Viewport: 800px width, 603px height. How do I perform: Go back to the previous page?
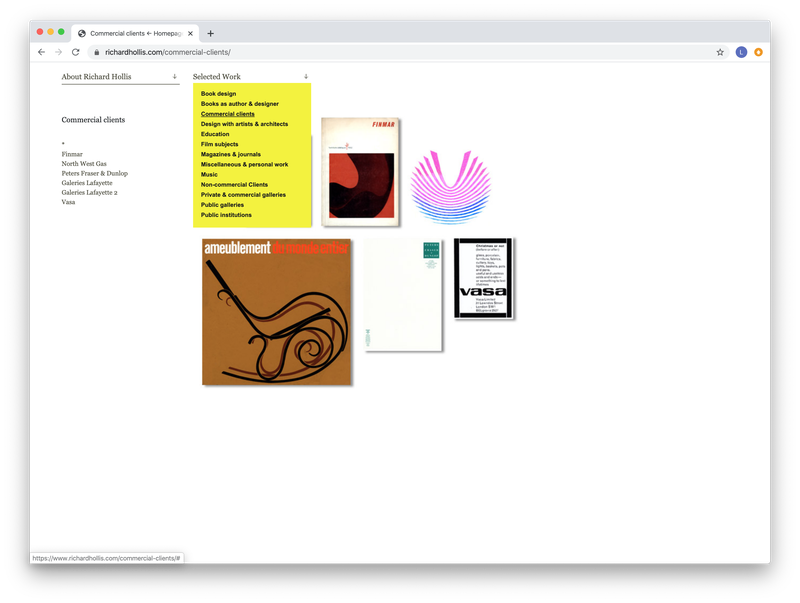(41, 52)
